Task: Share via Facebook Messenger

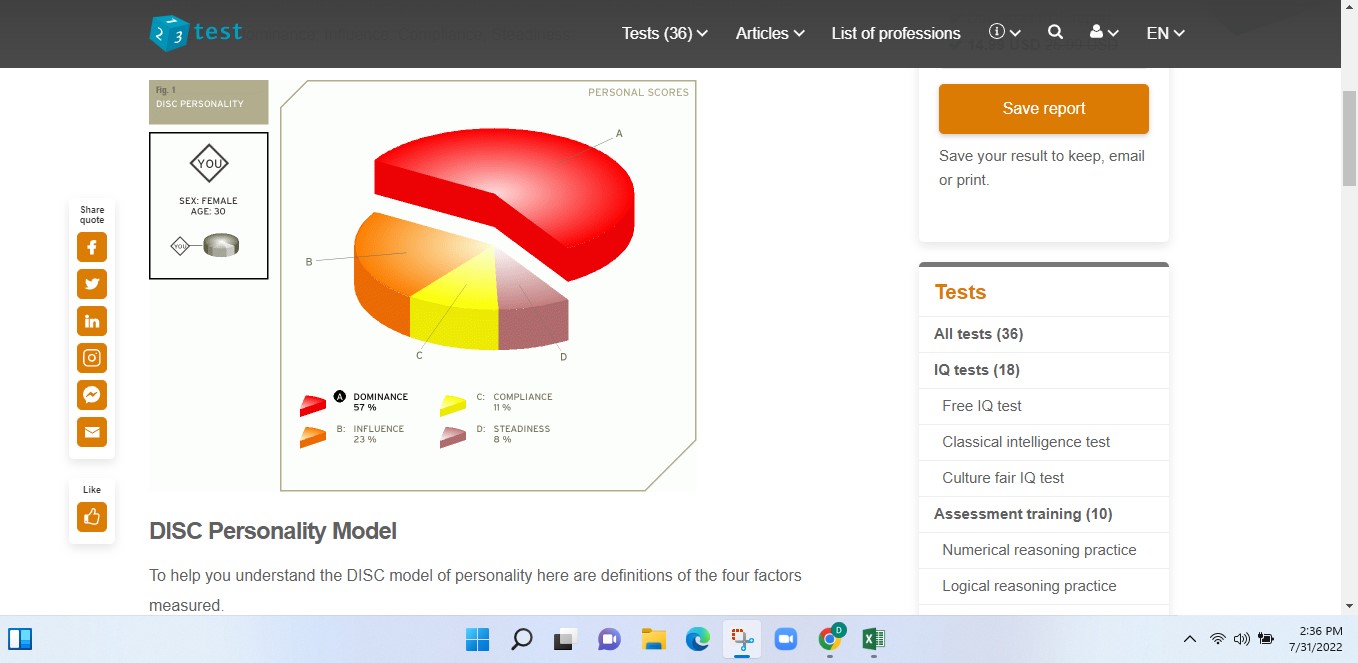Action: tap(91, 395)
